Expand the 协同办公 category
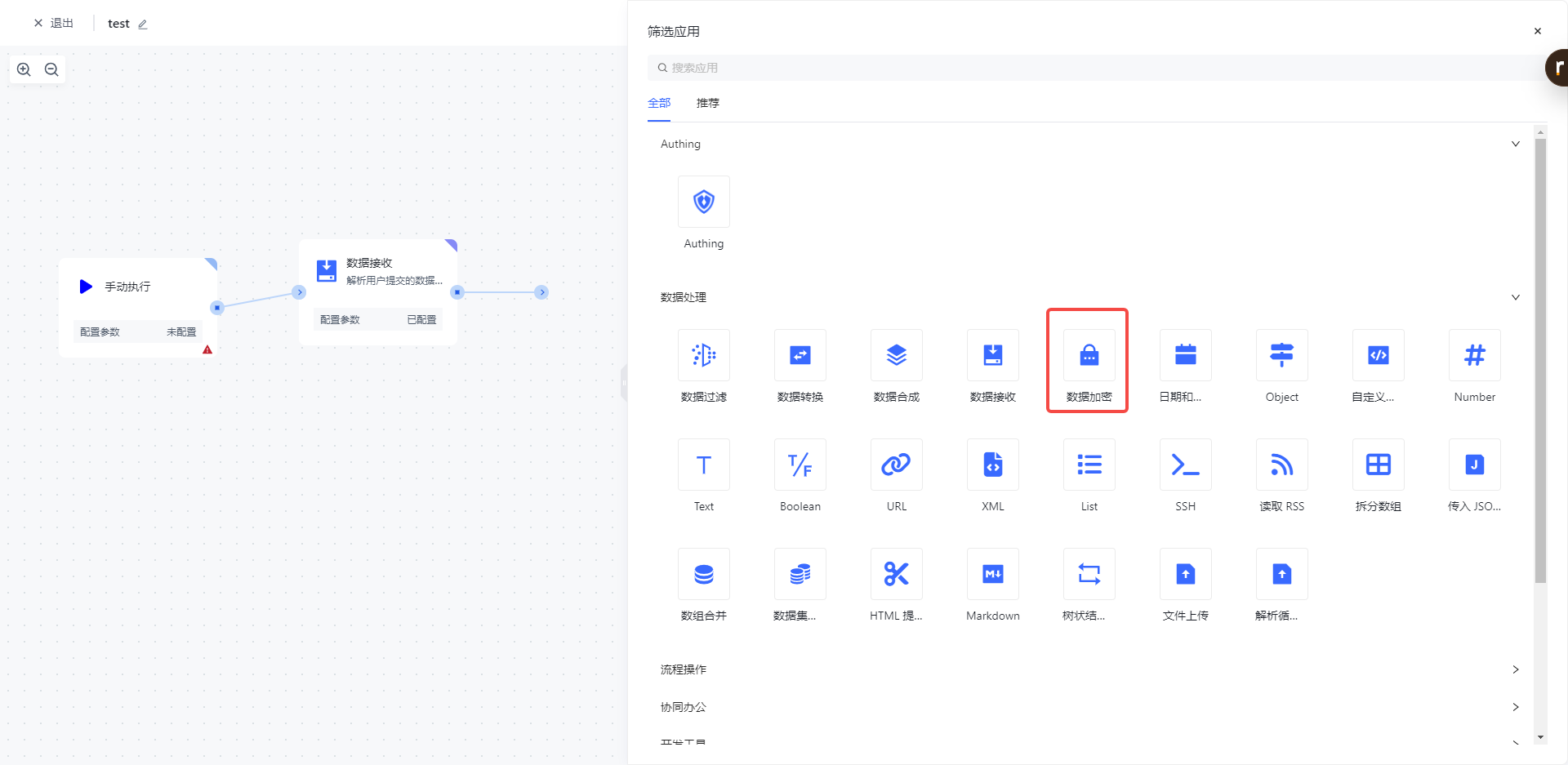This screenshot has width=1568, height=765. [1515, 707]
